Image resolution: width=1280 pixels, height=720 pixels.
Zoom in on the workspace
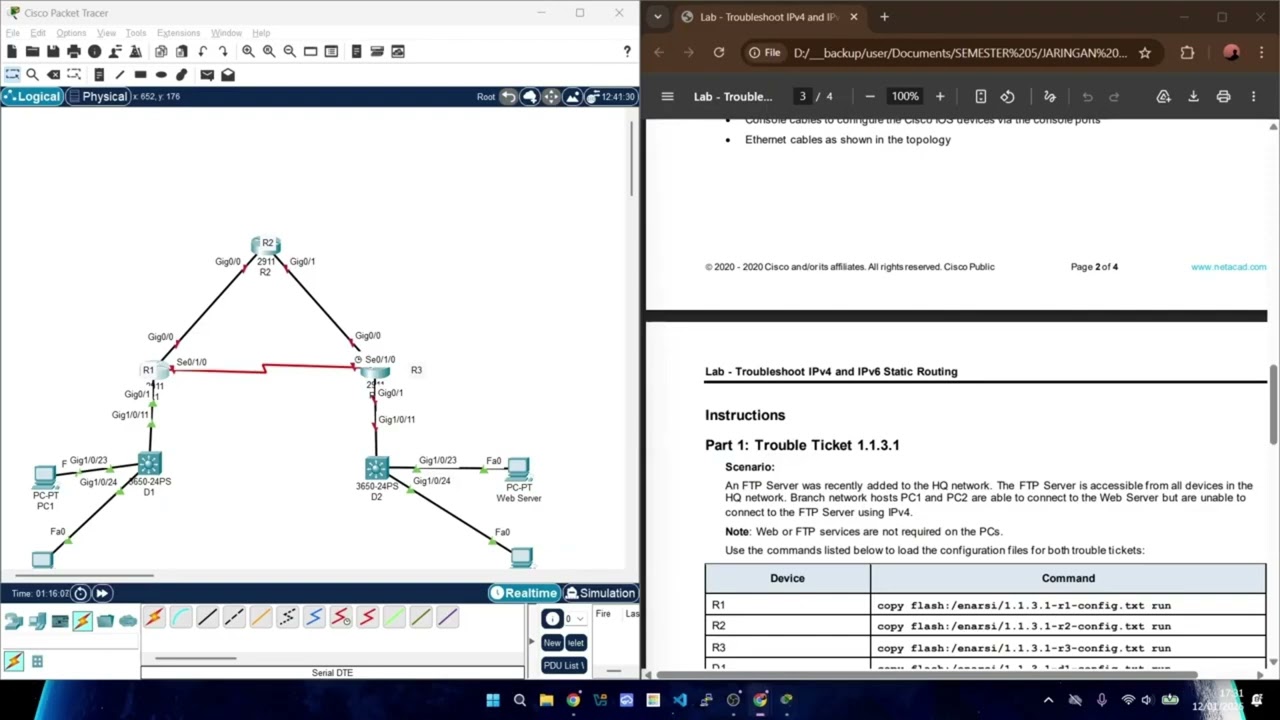(x=248, y=51)
